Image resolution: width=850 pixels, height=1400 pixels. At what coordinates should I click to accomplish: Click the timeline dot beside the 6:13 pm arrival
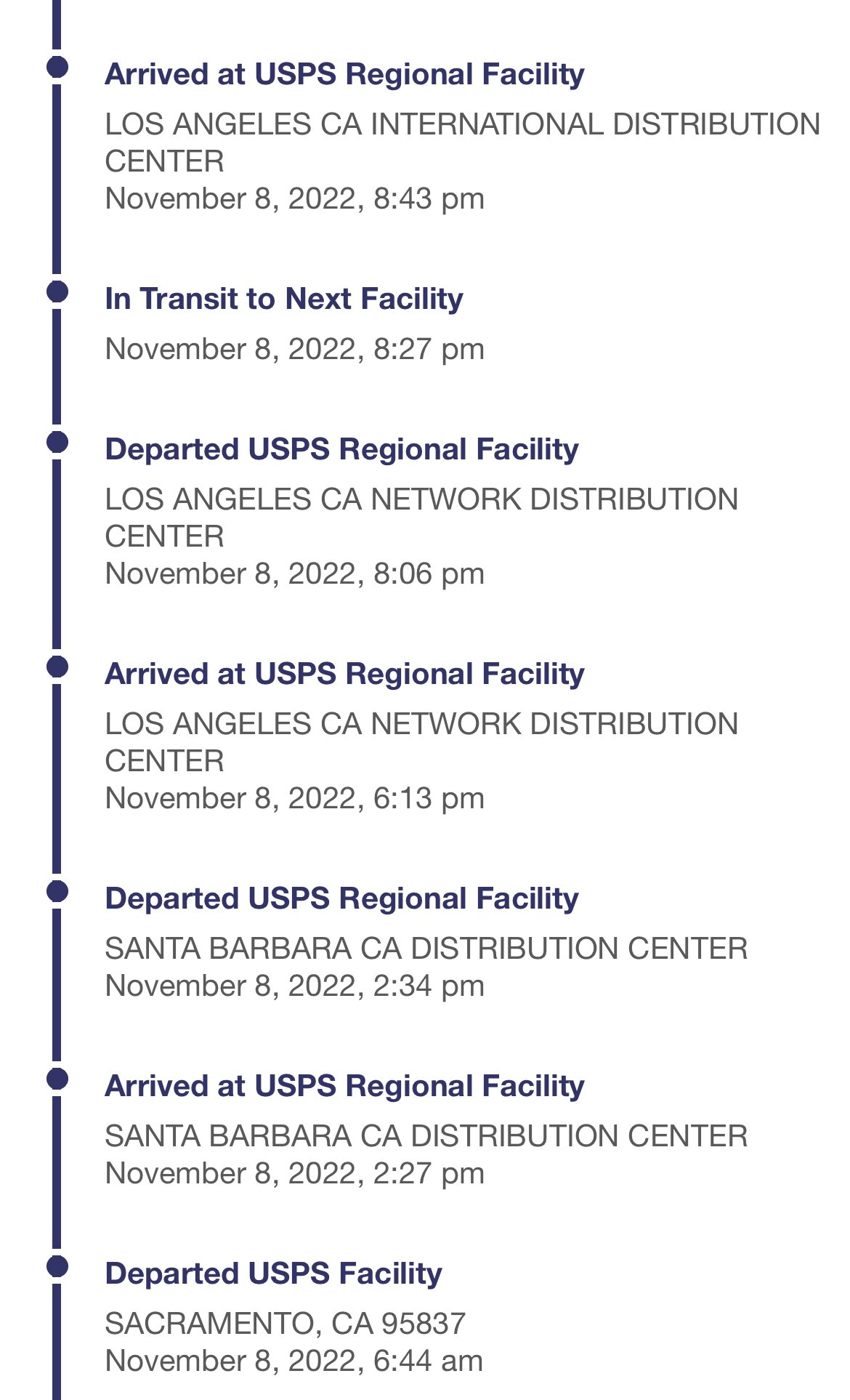(x=57, y=667)
